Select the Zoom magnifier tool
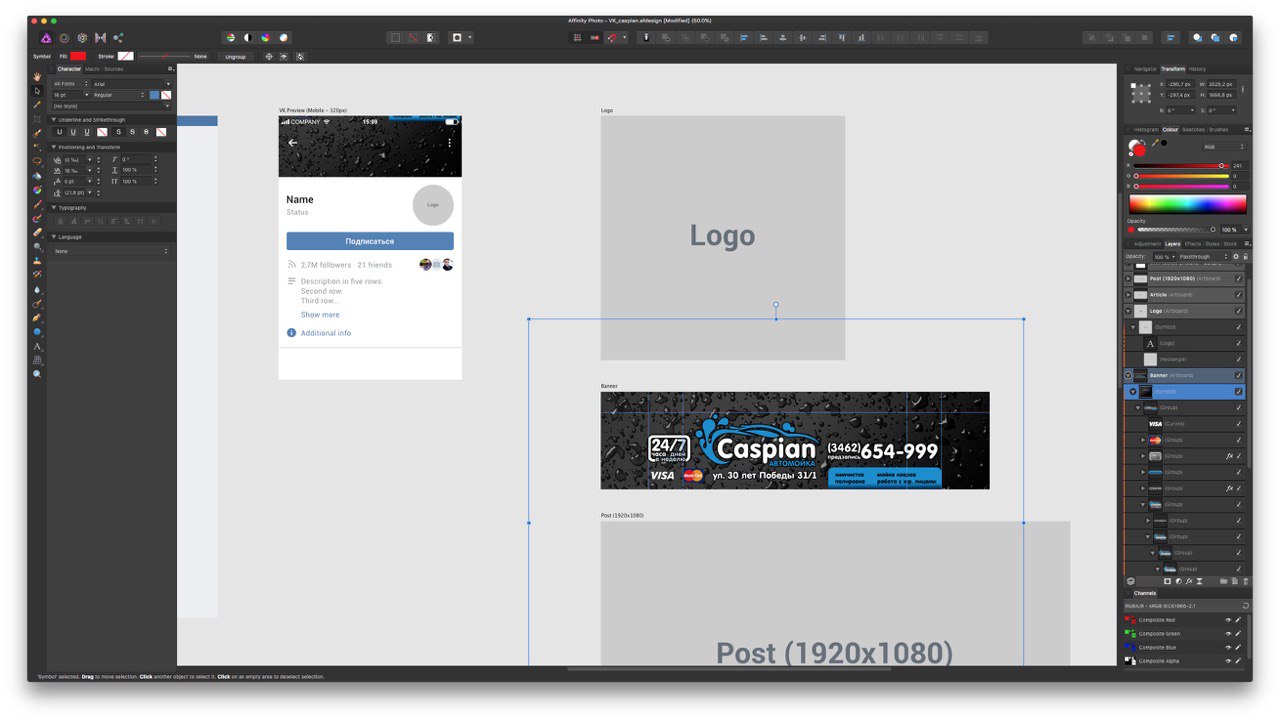This screenshot has width=1280, height=721. tap(37, 374)
